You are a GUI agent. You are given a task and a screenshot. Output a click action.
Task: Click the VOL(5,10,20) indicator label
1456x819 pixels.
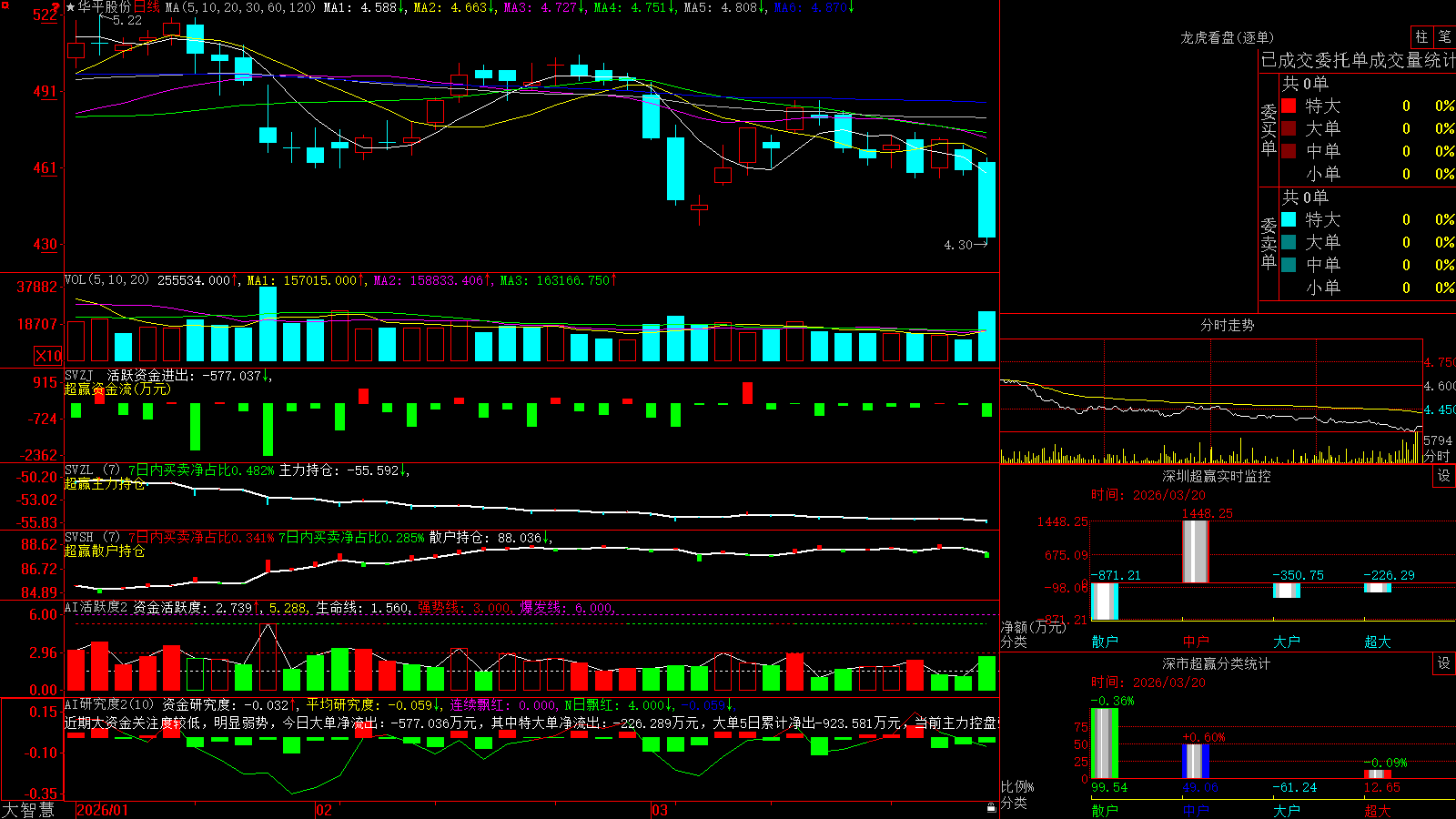click(106, 279)
